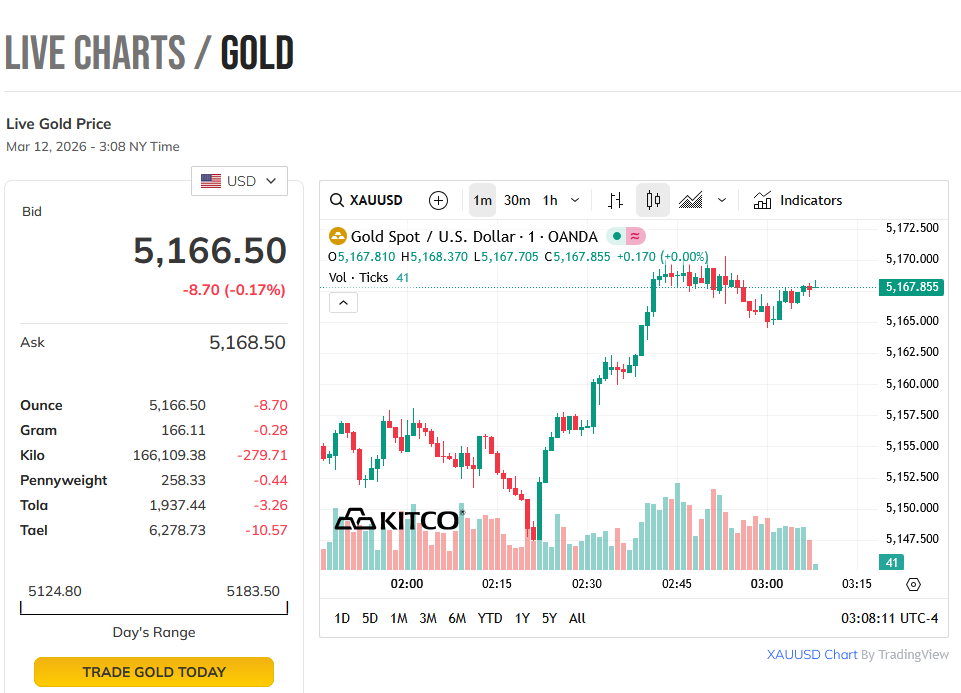Click the gold bar symbol logo
Viewport: 961px width, 693px height.
click(338, 237)
